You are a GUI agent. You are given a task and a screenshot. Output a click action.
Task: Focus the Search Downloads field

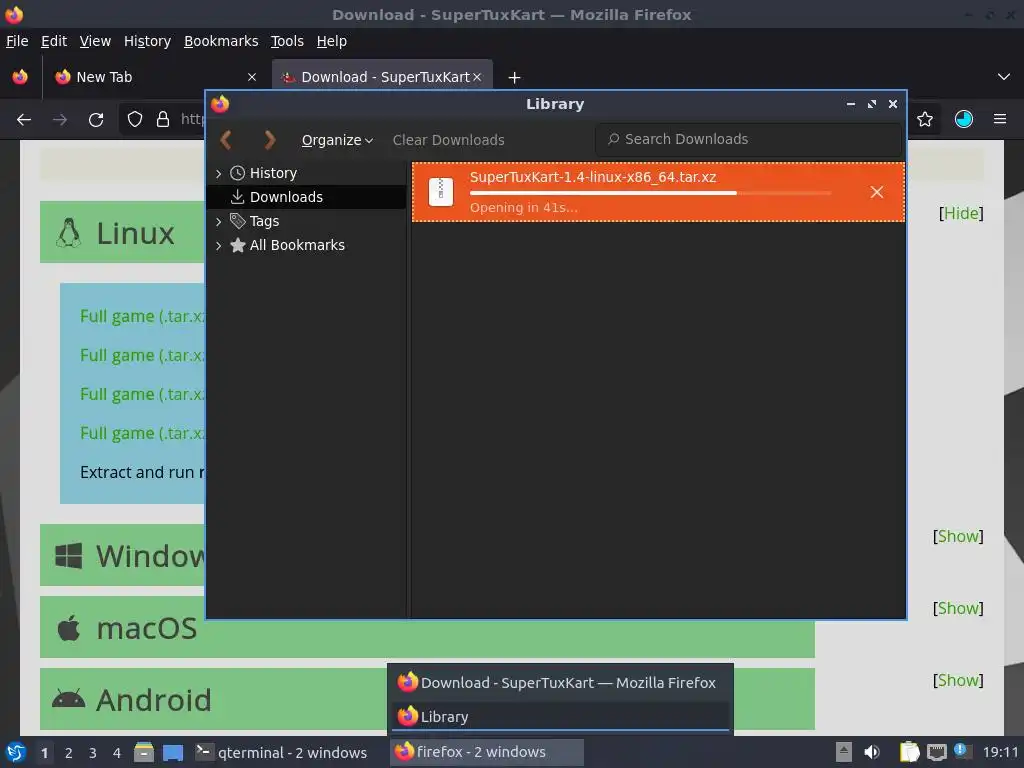click(748, 139)
